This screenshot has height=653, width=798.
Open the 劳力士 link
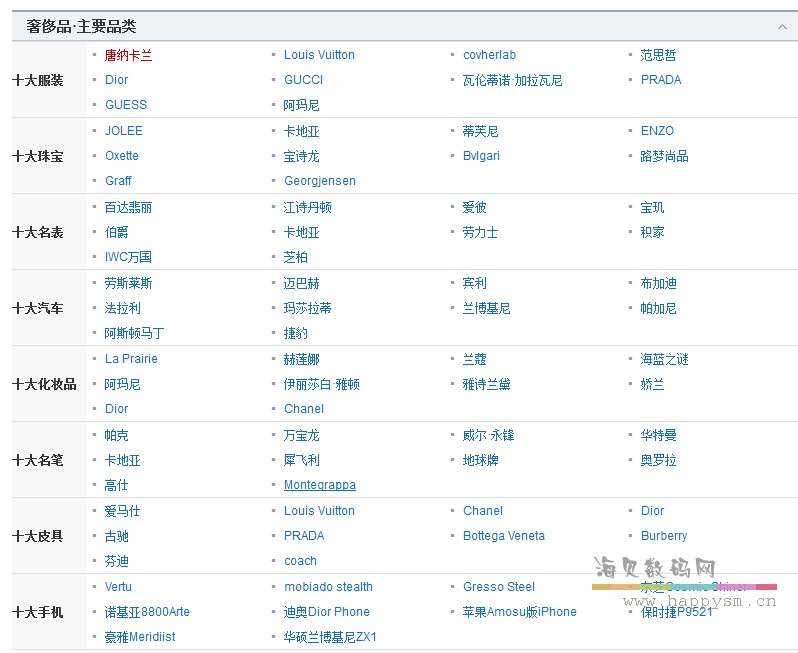point(480,232)
